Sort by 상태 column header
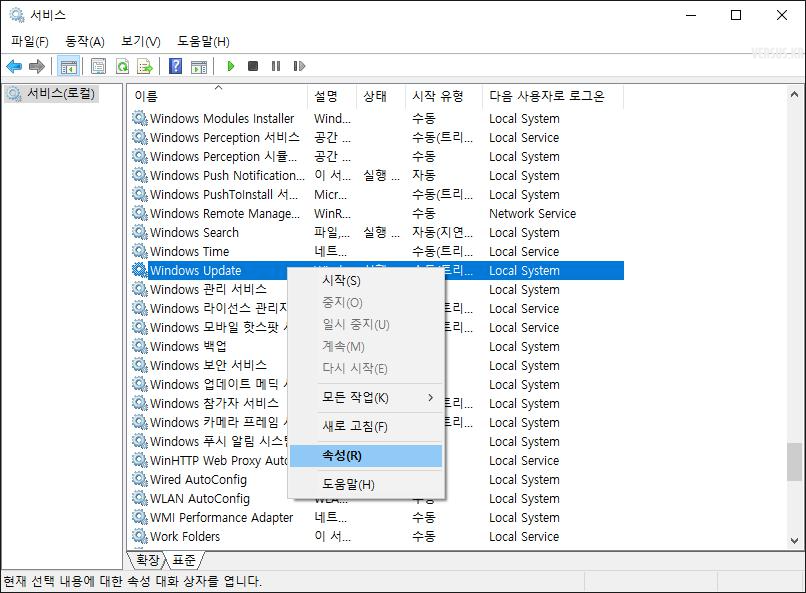The image size is (806, 593). pyautogui.click(x=381, y=96)
